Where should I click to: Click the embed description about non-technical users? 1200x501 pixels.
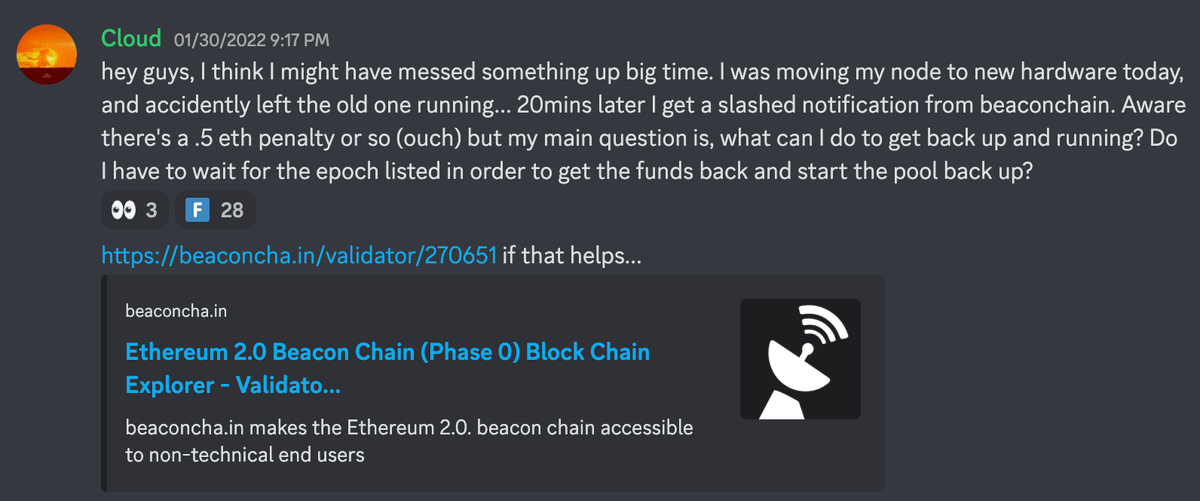click(408, 441)
